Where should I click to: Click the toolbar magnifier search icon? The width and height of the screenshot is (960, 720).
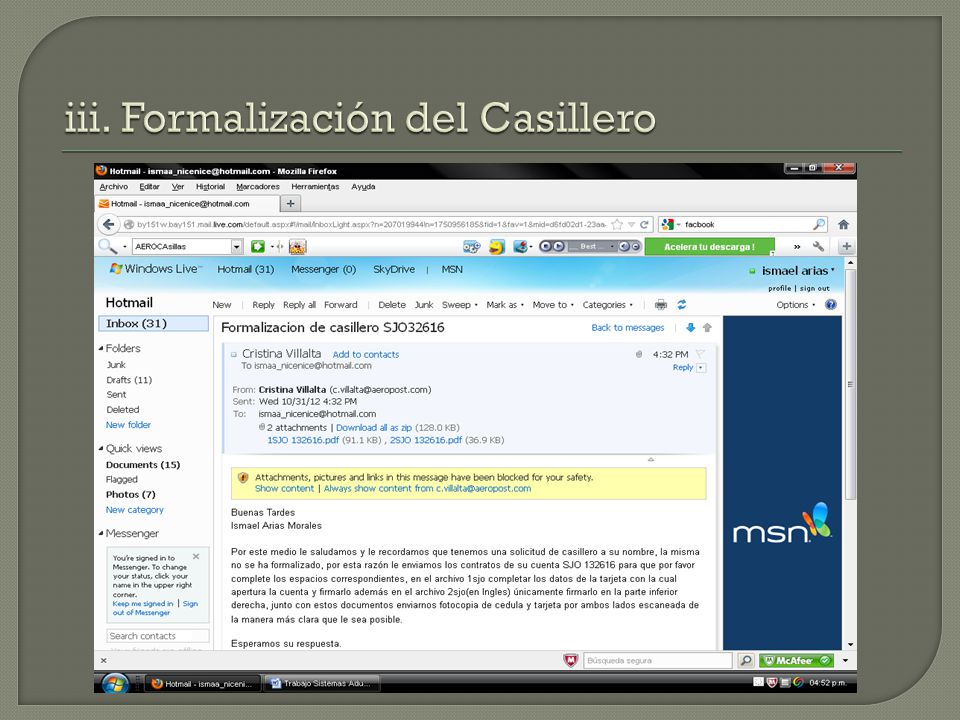[x=107, y=247]
